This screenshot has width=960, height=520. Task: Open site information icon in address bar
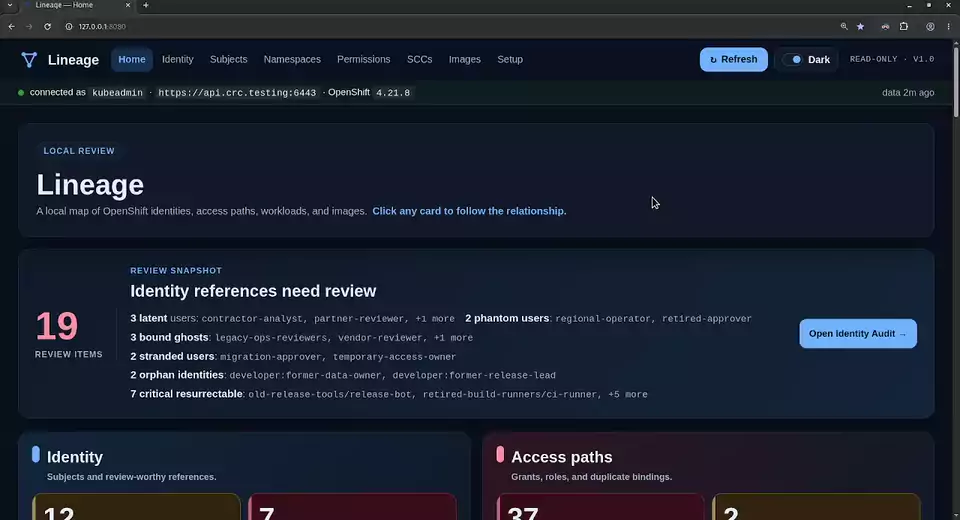pyautogui.click(x=69, y=26)
